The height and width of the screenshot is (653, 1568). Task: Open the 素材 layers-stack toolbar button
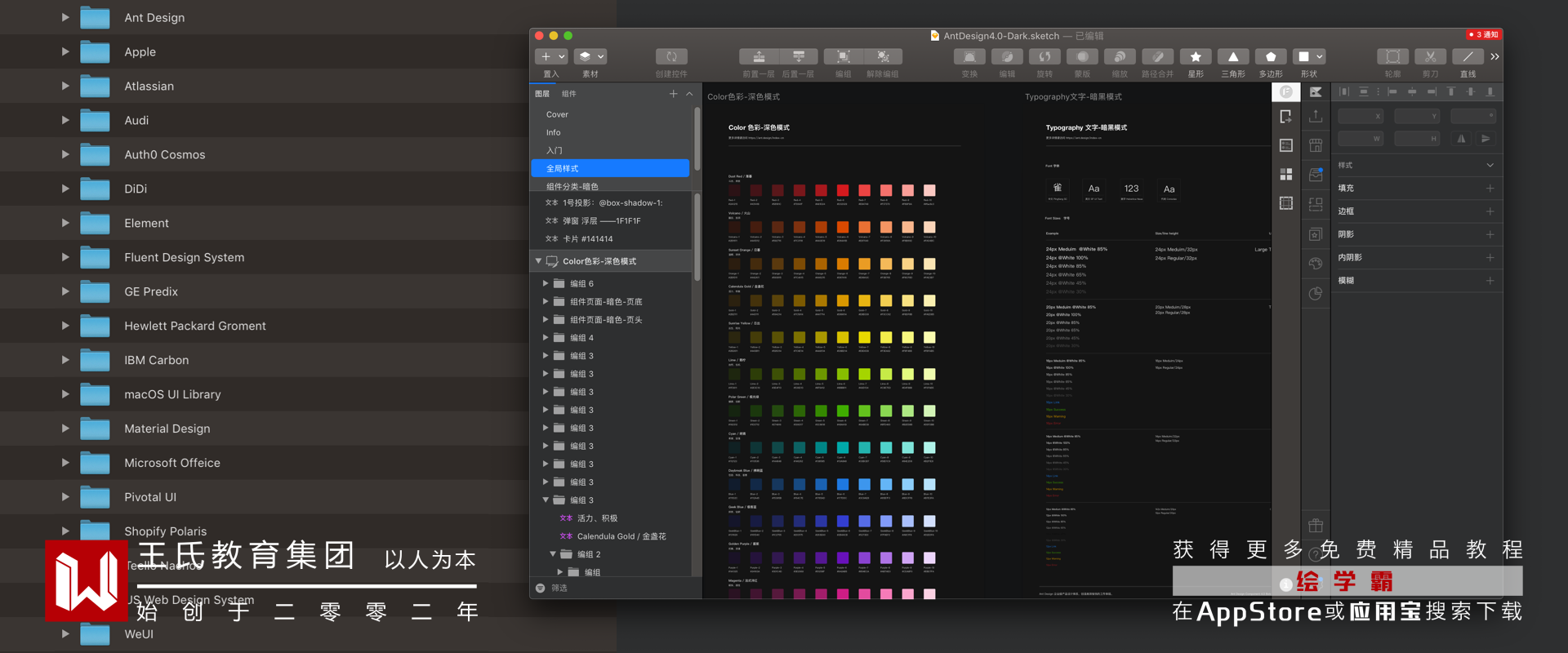(x=590, y=56)
